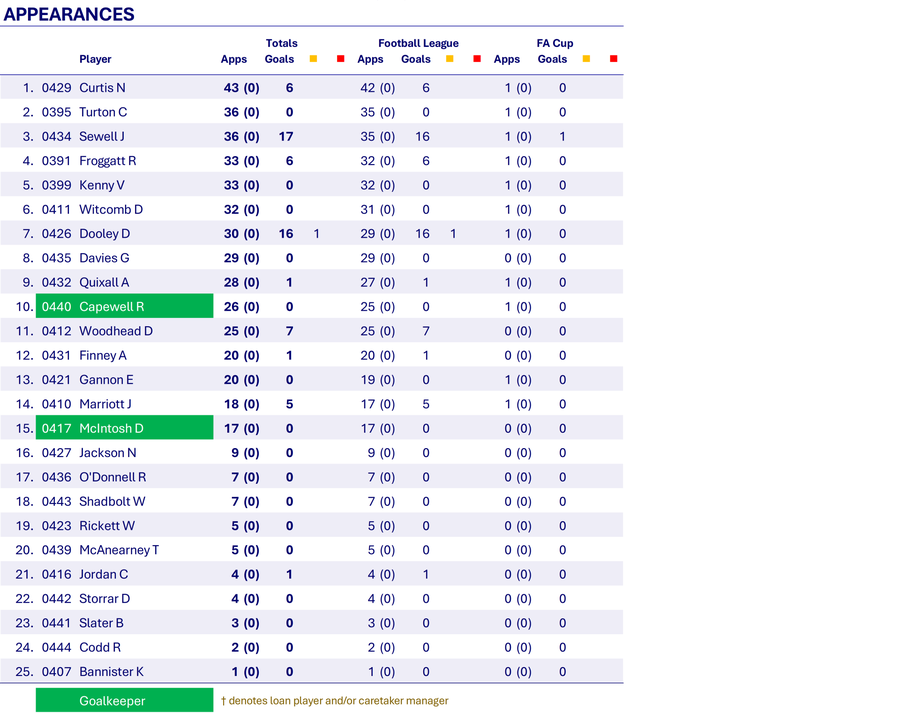Click the red card icon under FA Cup
This screenshot has height=713, width=900.
pos(614,59)
